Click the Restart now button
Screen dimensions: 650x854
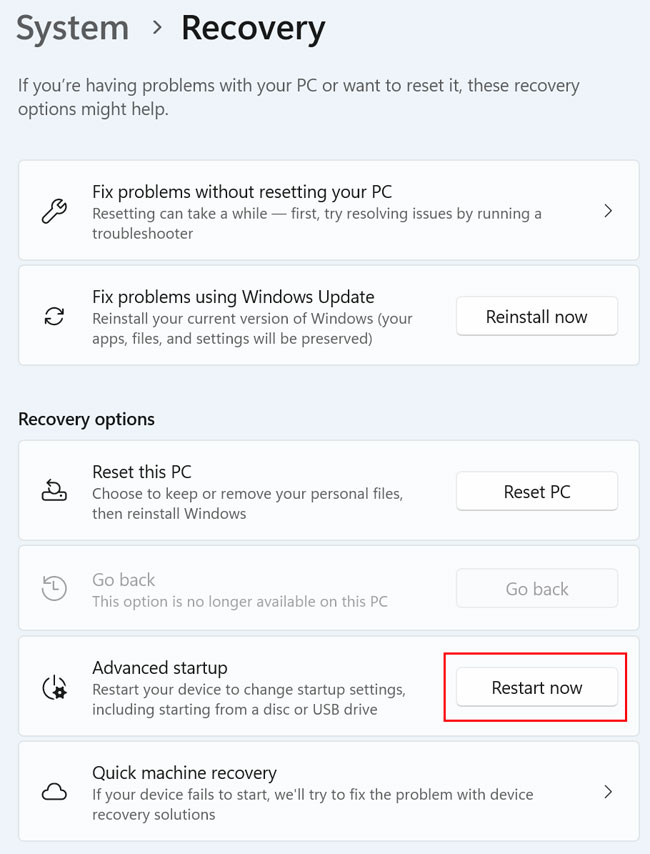point(536,687)
